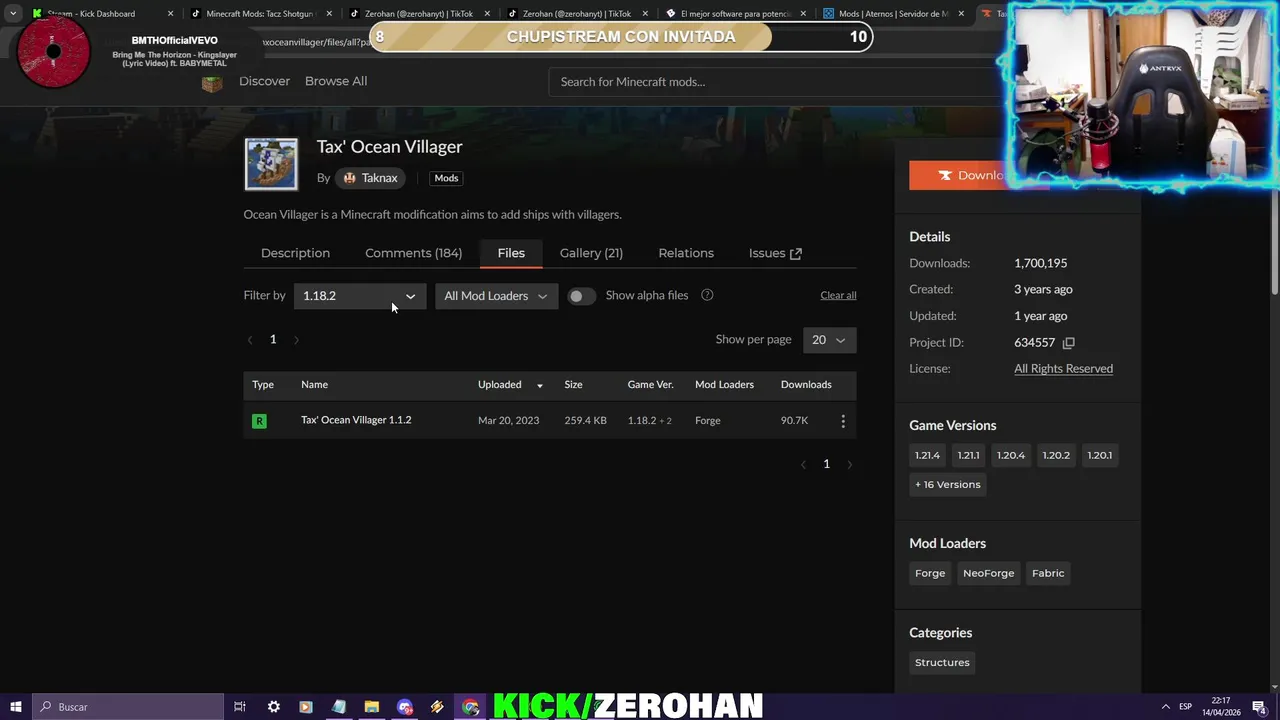Close the Mods Aternos browser tab
Viewport: 1280px width, 720px height.
[x=961, y=14]
